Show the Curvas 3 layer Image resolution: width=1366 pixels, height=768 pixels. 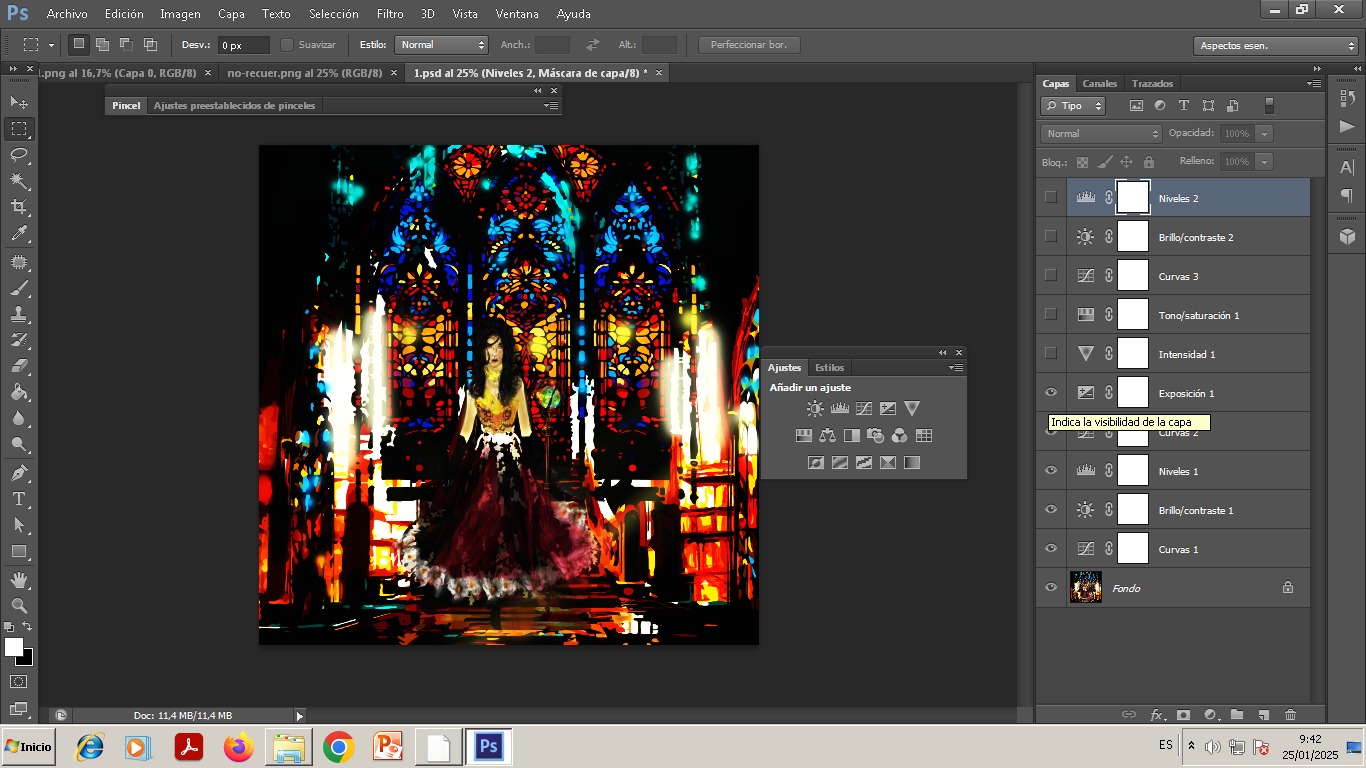tap(1050, 275)
